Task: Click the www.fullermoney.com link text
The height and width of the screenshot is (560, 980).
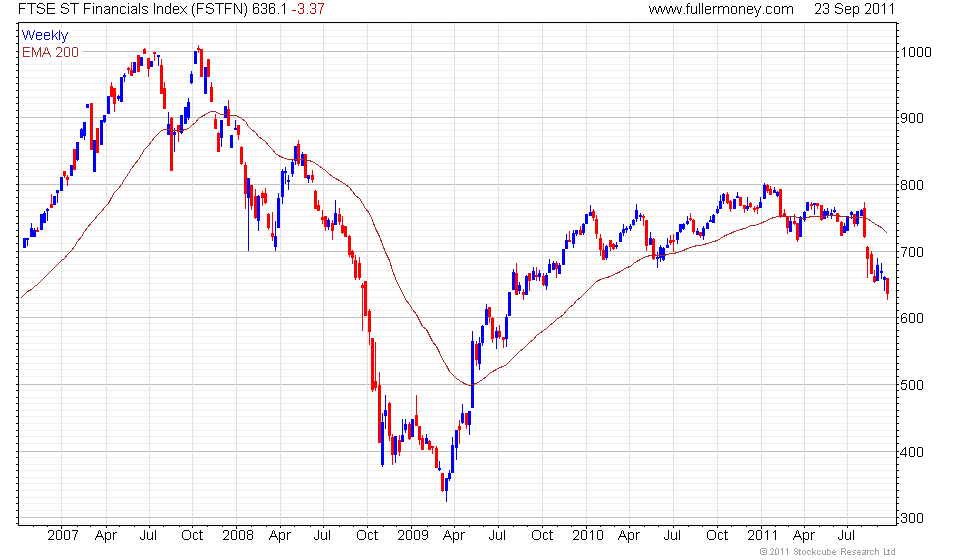Action: (721, 9)
